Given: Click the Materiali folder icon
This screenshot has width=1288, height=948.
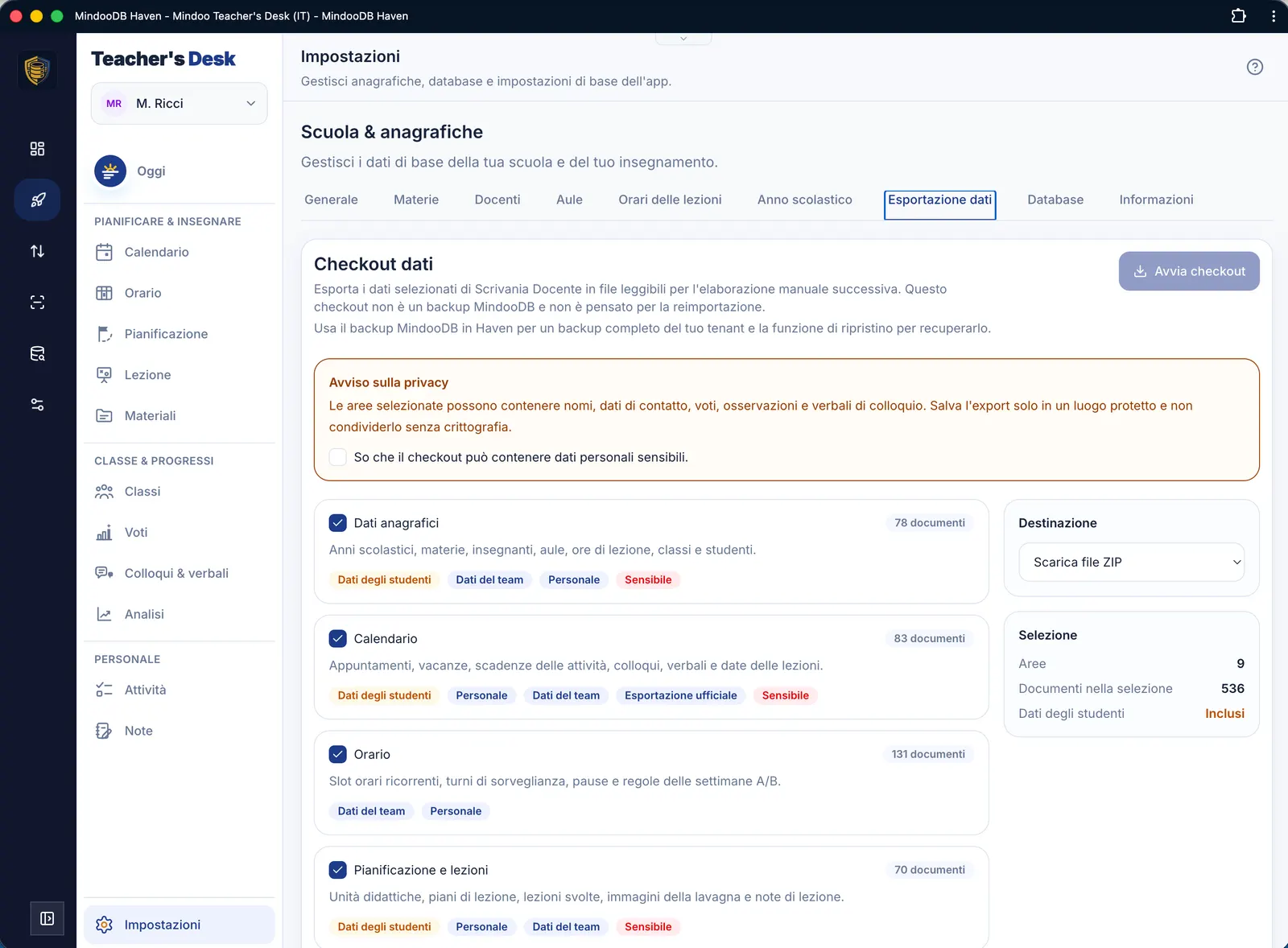Looking at the screenshot, I should click(x=104, y=416).
